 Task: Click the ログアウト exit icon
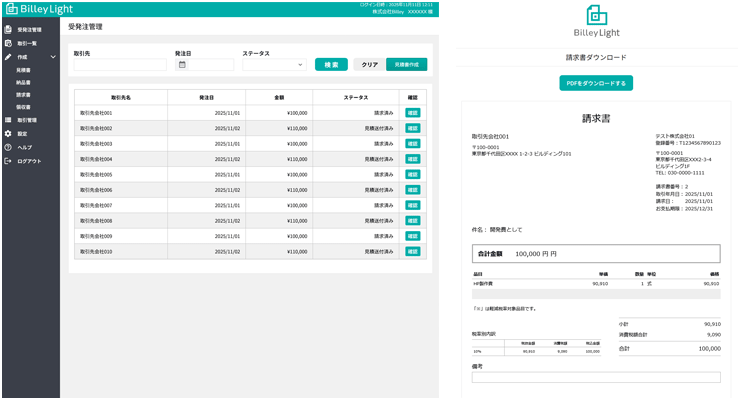click(8, 161)
